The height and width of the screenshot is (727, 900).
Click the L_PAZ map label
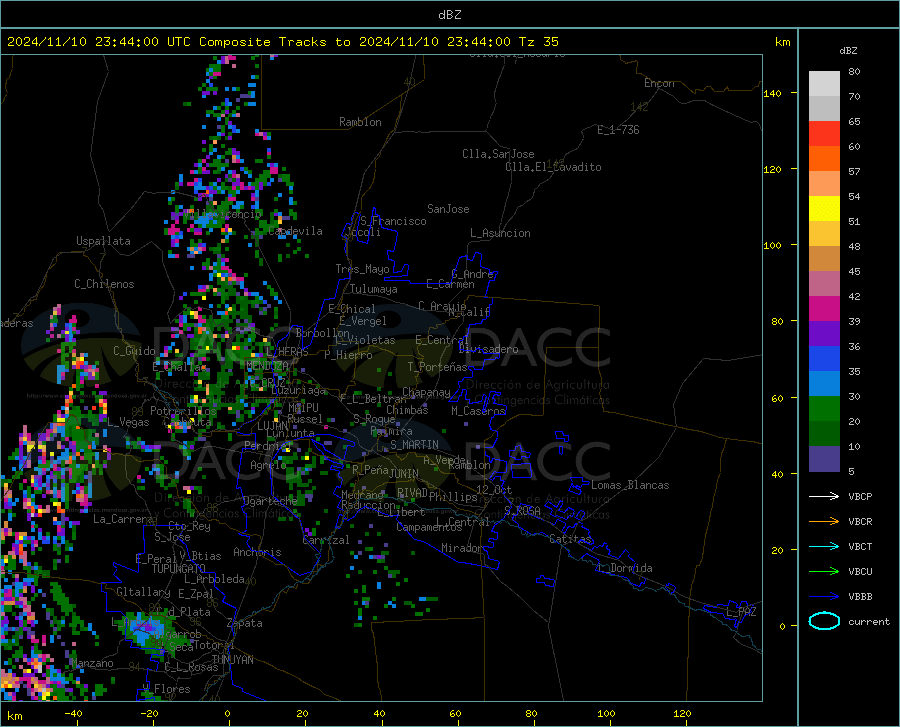(741, 612)
